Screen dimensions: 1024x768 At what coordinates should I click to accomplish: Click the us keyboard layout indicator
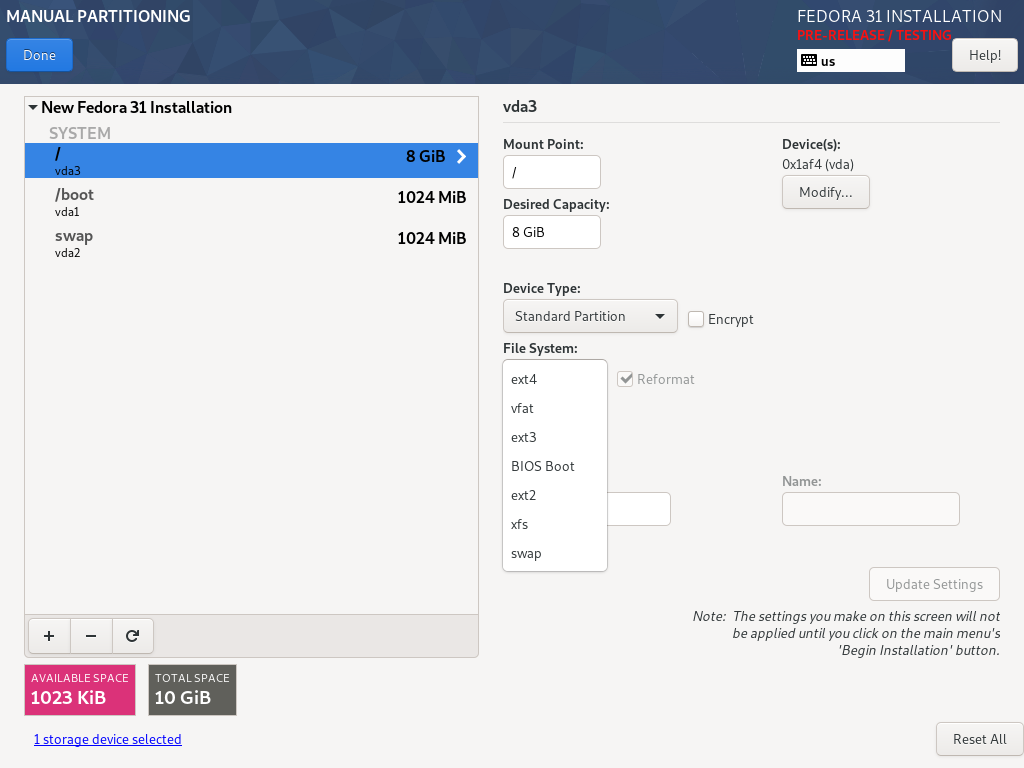coord(850,61)
